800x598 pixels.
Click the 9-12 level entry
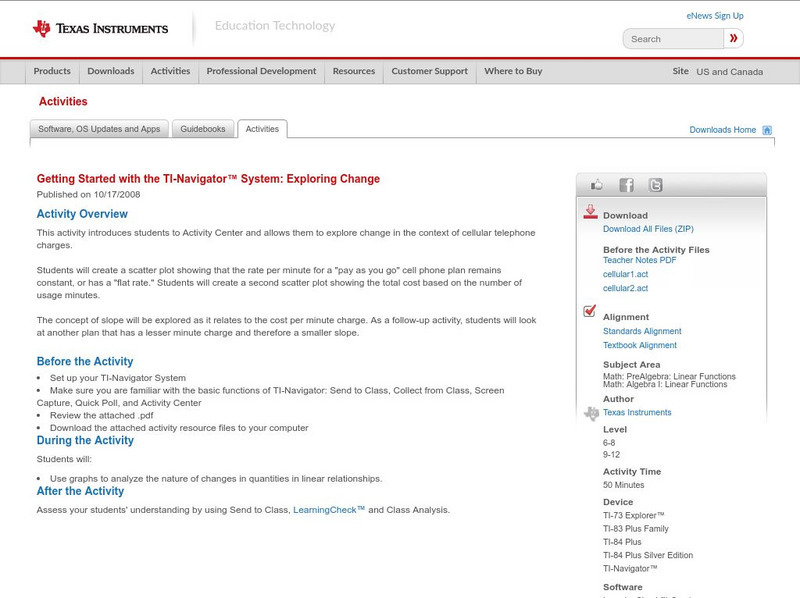tap(611, 455)
